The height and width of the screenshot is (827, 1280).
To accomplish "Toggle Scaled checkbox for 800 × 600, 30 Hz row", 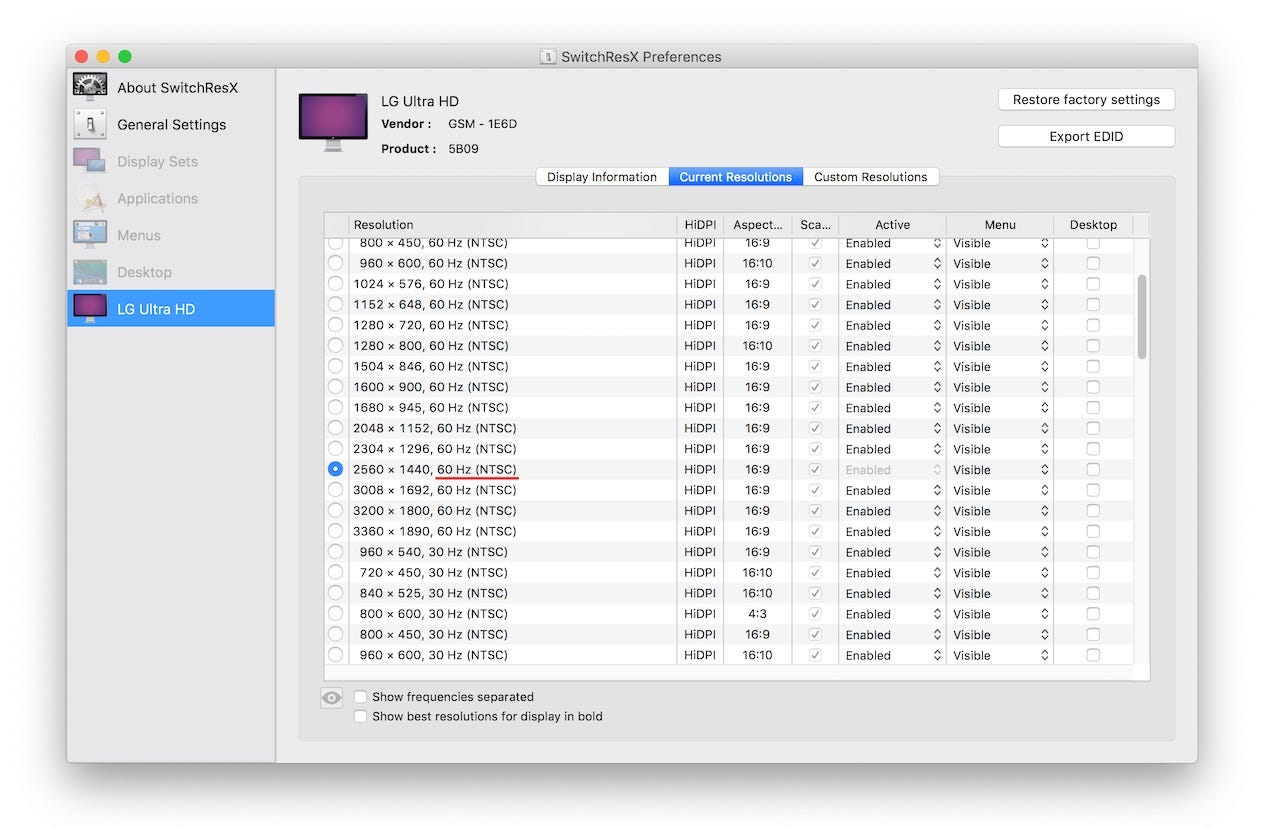I will coord(815,614).
